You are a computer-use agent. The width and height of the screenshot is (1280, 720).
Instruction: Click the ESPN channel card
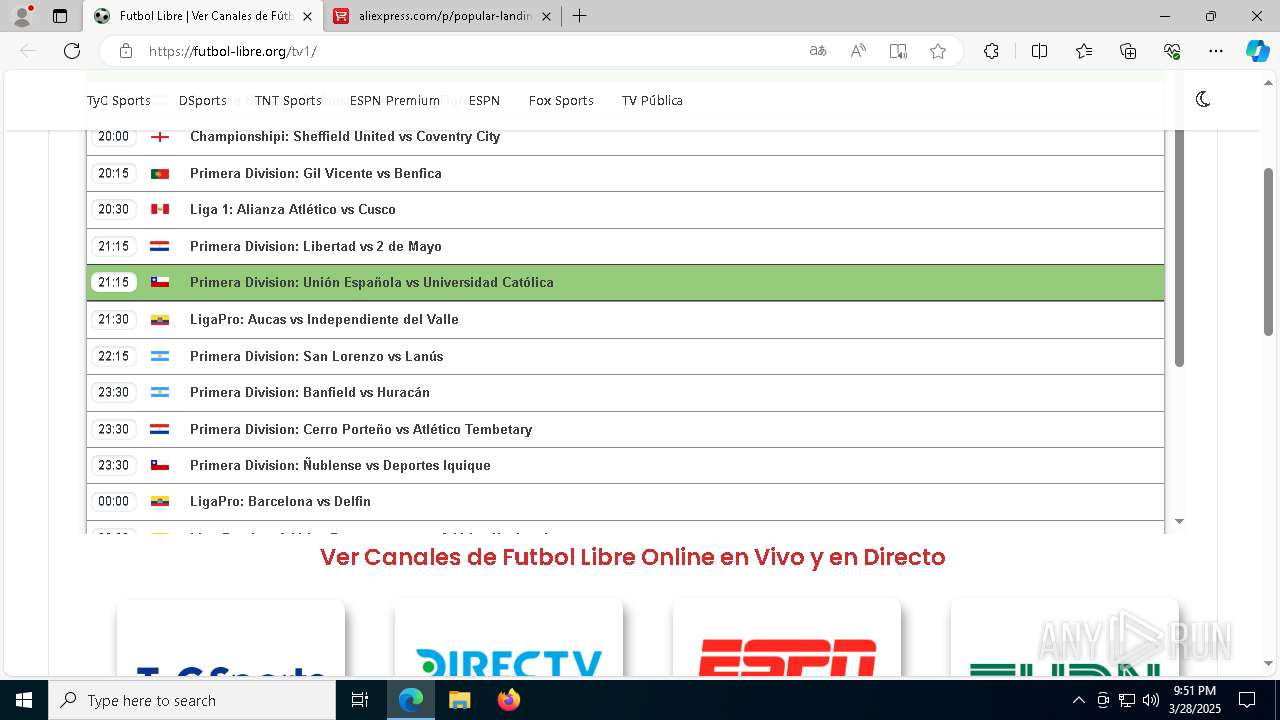point(786,638)
